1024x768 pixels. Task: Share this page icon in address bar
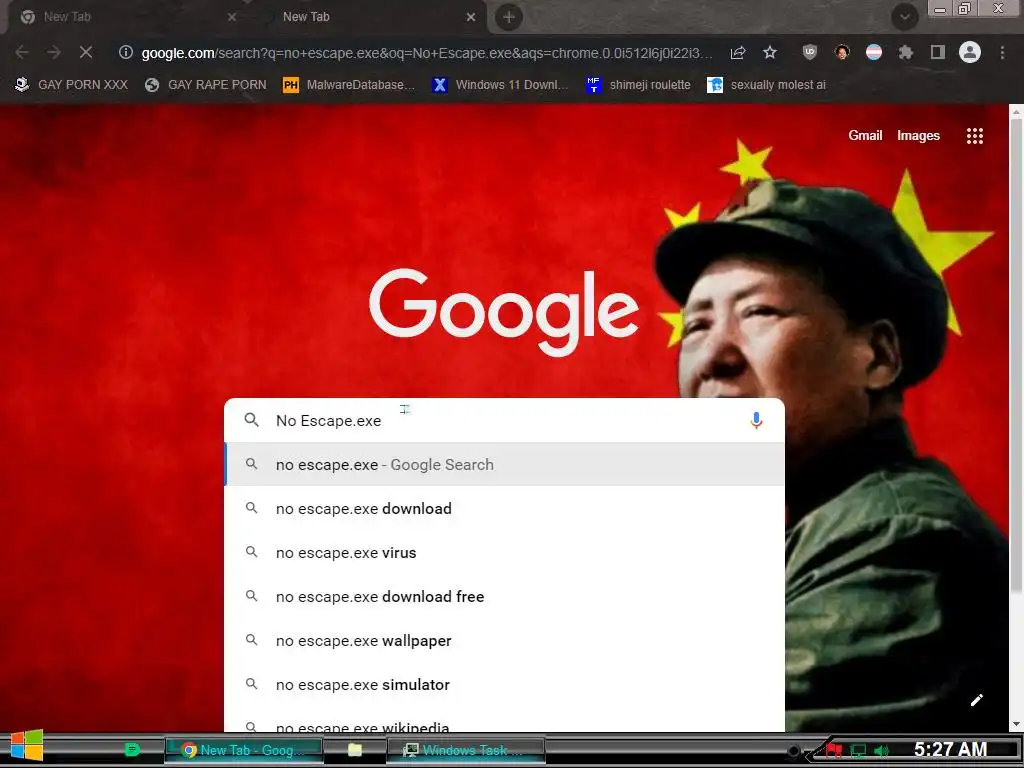738,52
